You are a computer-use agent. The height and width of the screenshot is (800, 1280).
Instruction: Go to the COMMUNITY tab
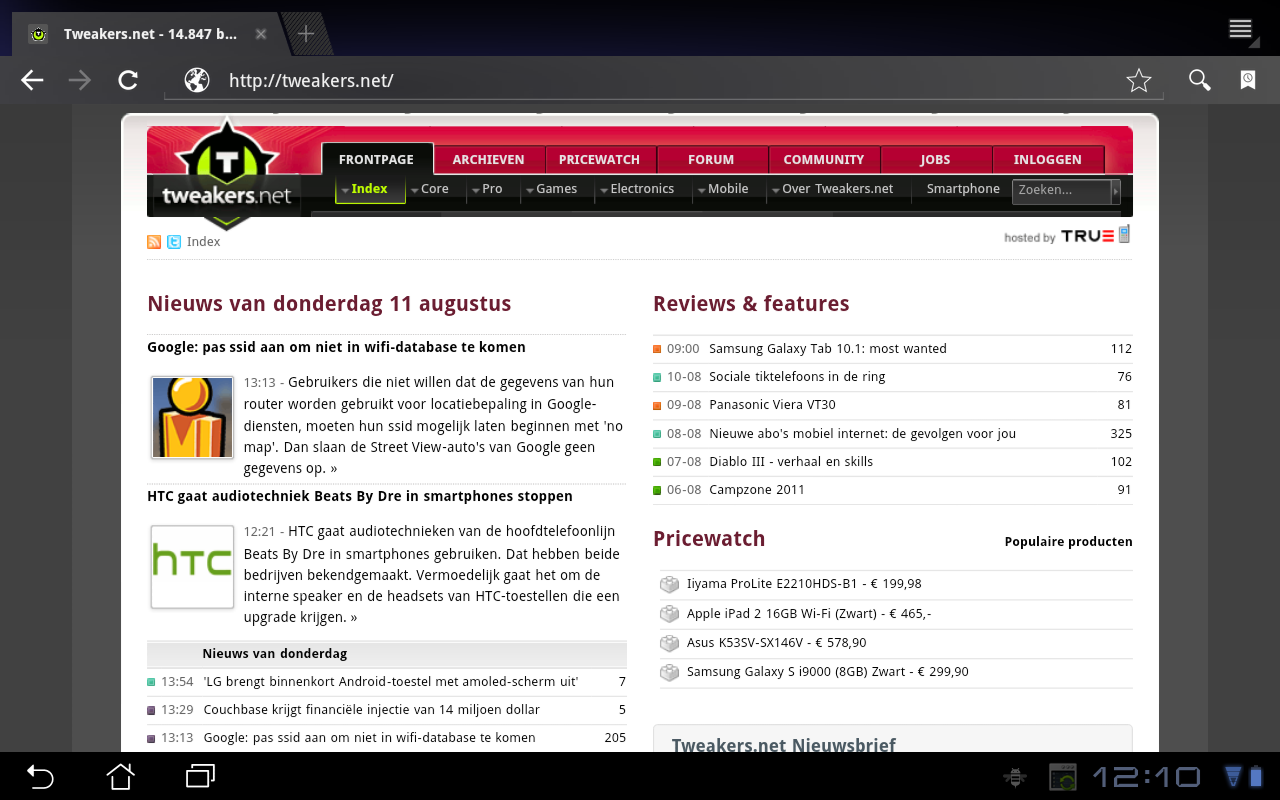(x=823, y=159)
